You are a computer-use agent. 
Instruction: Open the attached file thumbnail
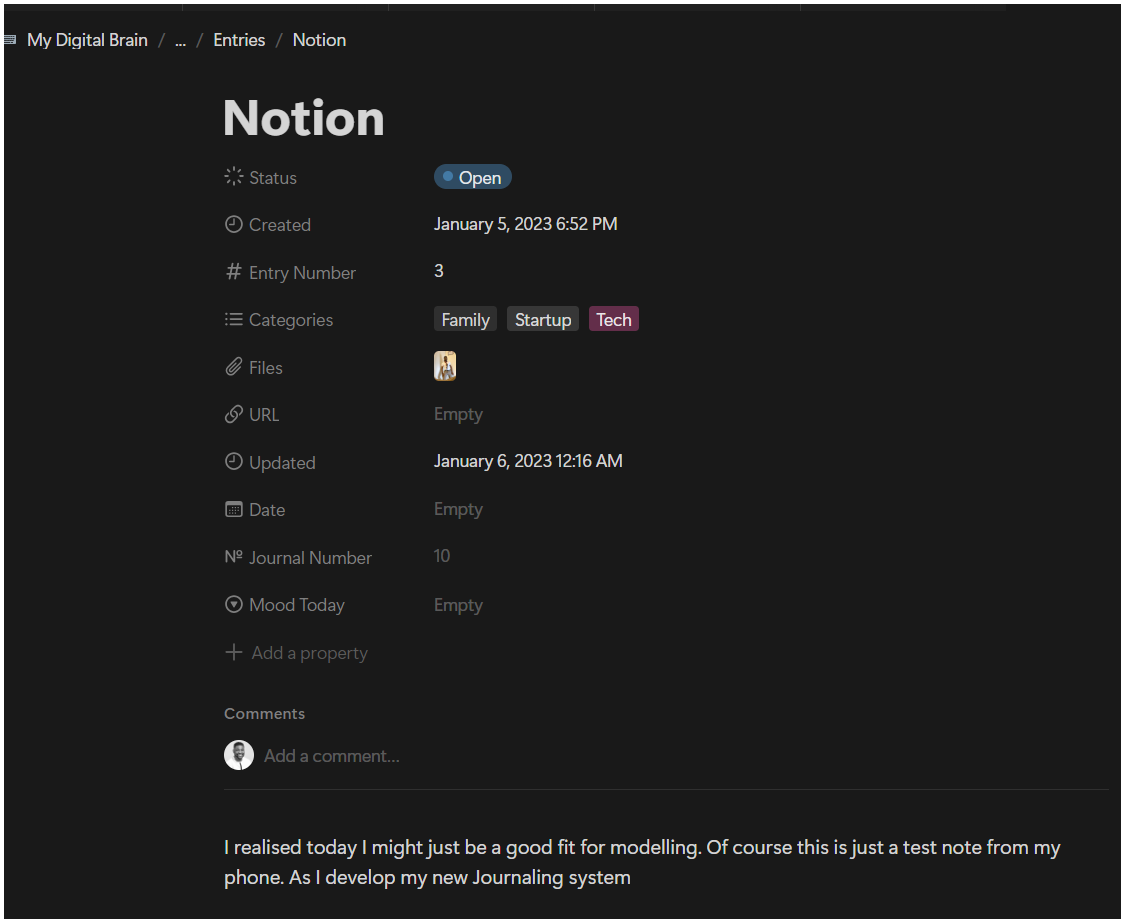[445, 366]
